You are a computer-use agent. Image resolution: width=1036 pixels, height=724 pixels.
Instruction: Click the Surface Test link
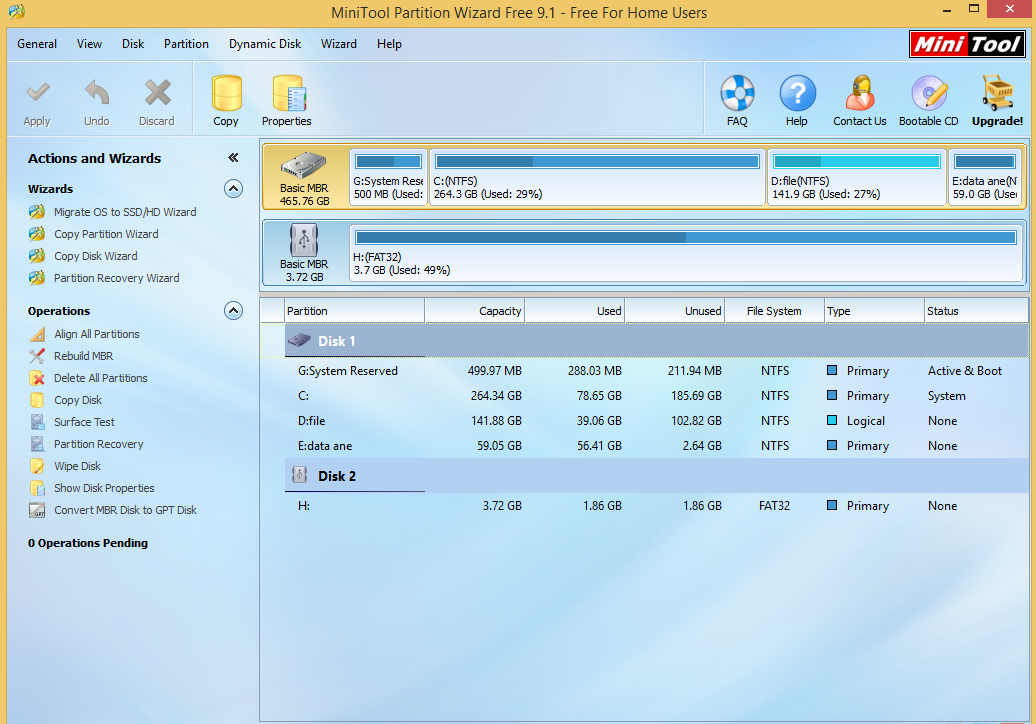[85, 422]
